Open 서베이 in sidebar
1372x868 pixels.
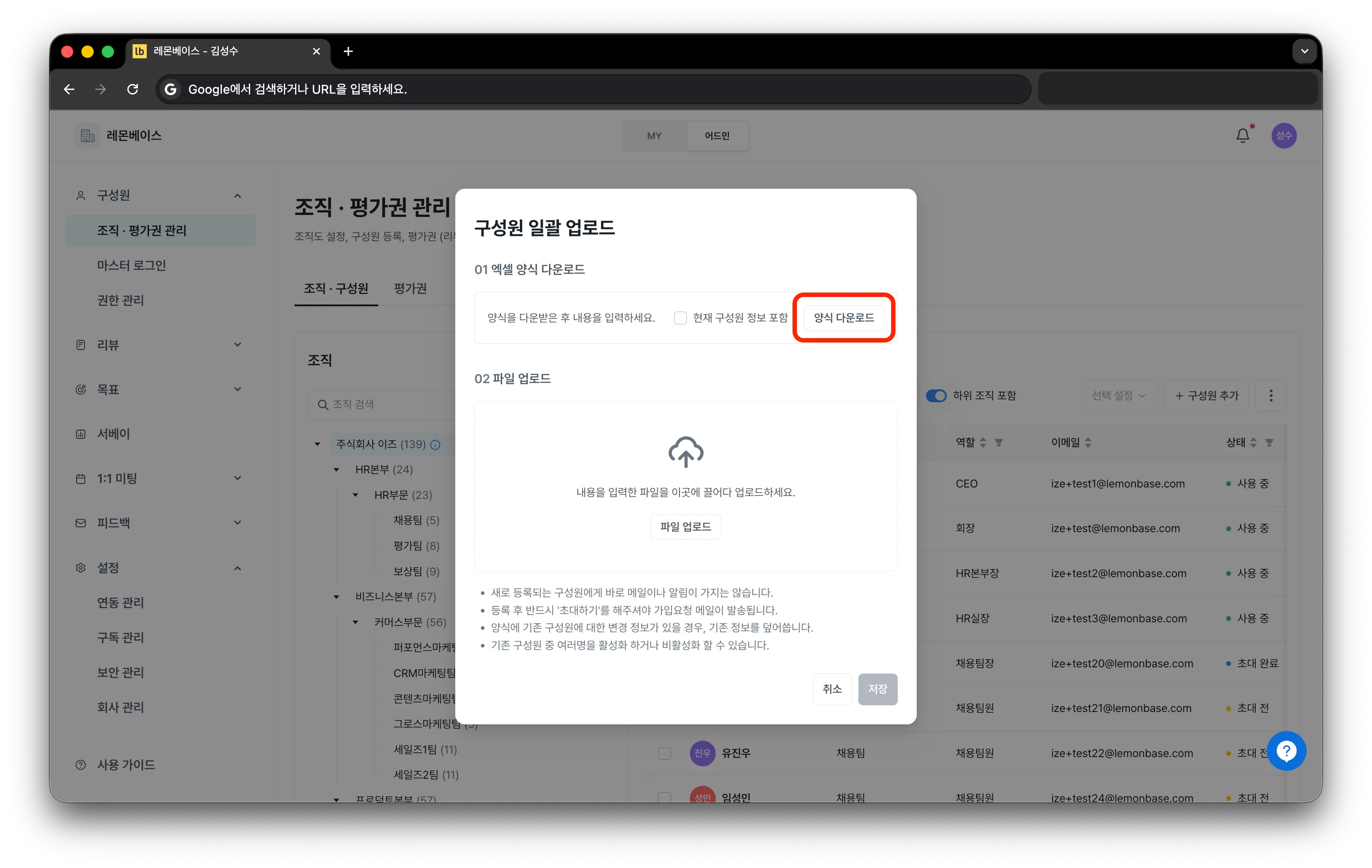pos(114,434)
